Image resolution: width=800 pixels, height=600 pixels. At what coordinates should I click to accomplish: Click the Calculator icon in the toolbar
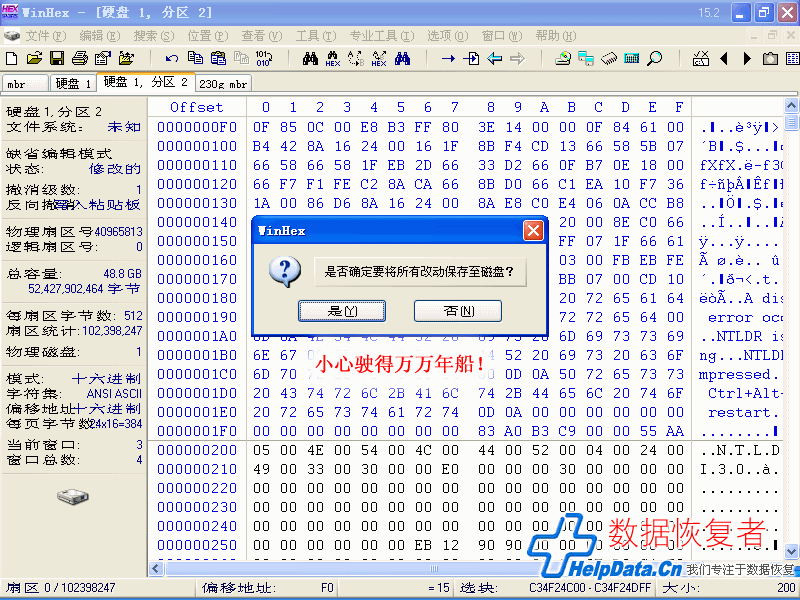632,58
